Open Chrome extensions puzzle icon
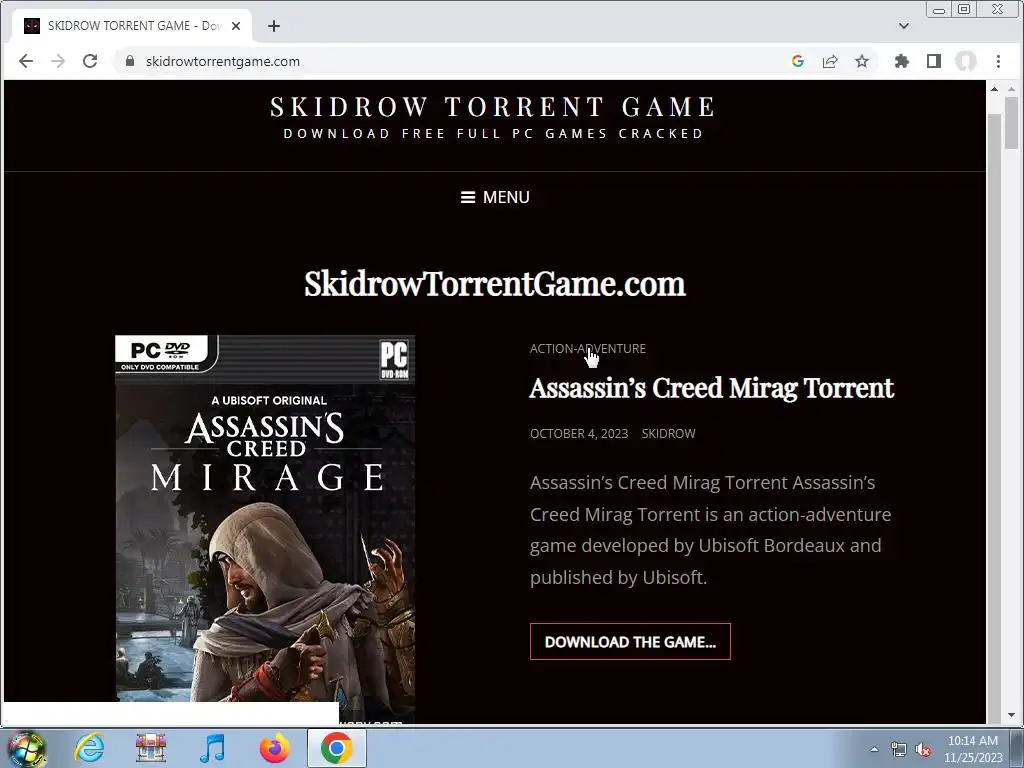The width and height of the screenshot is (1024, 768). pos(902,61)
